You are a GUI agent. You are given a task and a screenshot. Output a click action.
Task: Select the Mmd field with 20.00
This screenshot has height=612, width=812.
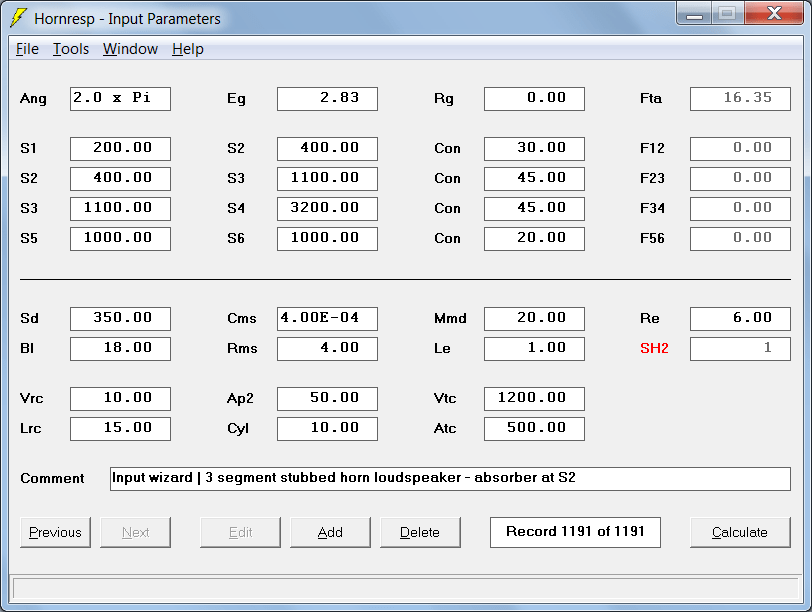point(534,318)
